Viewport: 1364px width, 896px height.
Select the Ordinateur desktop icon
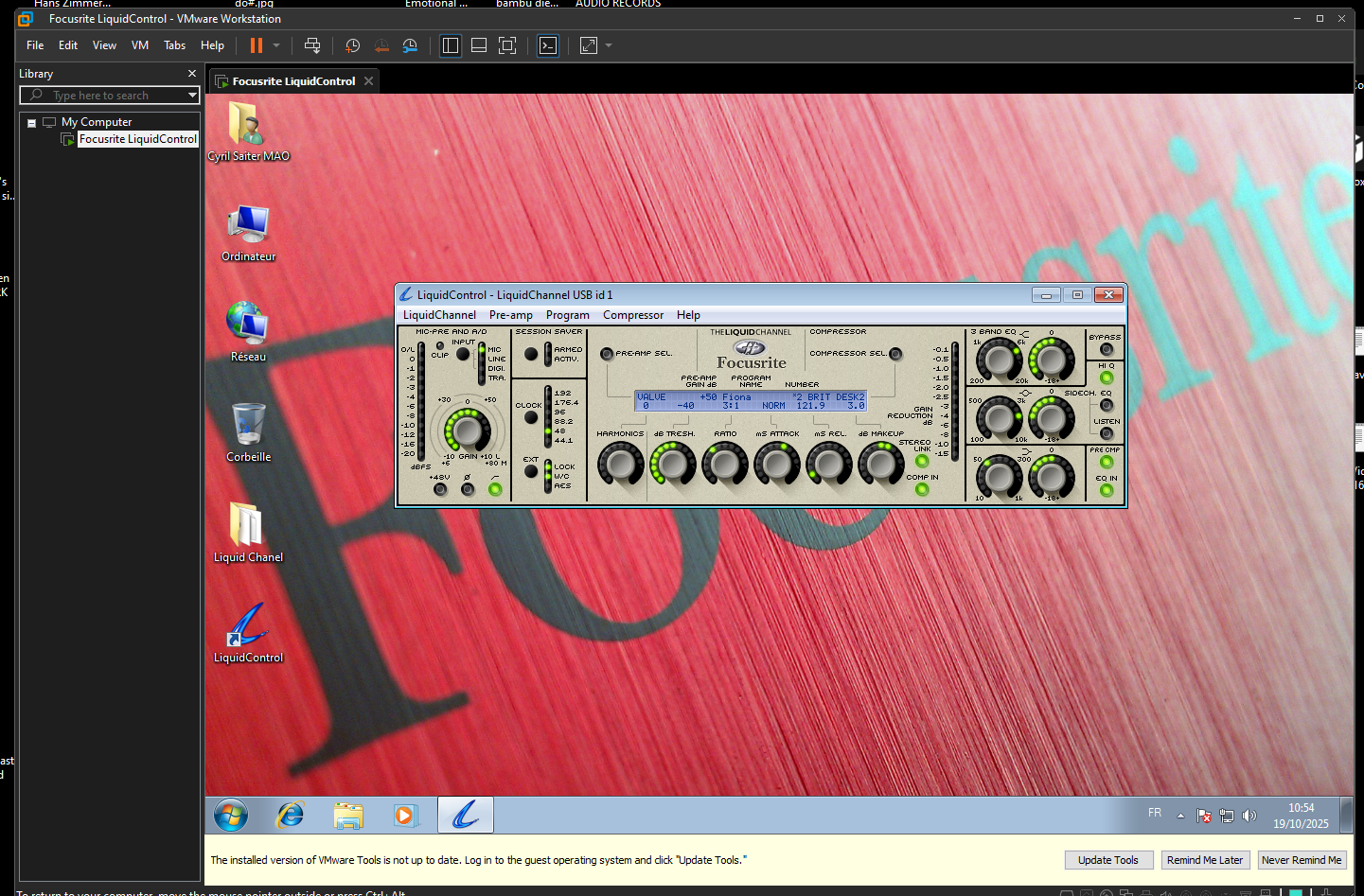pos(248,233)
